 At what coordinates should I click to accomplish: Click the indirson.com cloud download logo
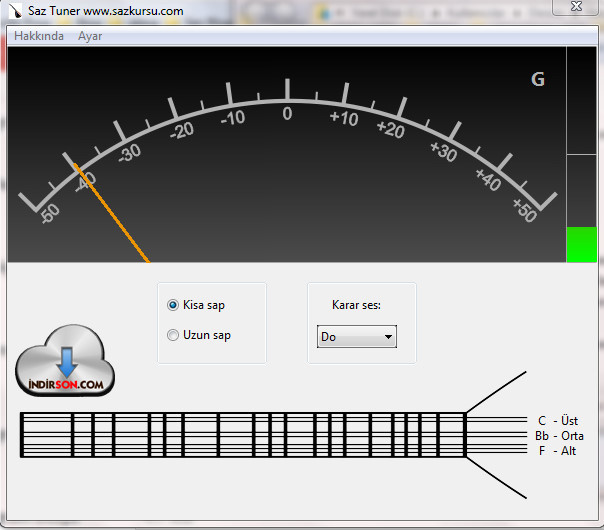click(x=65, y=360)
